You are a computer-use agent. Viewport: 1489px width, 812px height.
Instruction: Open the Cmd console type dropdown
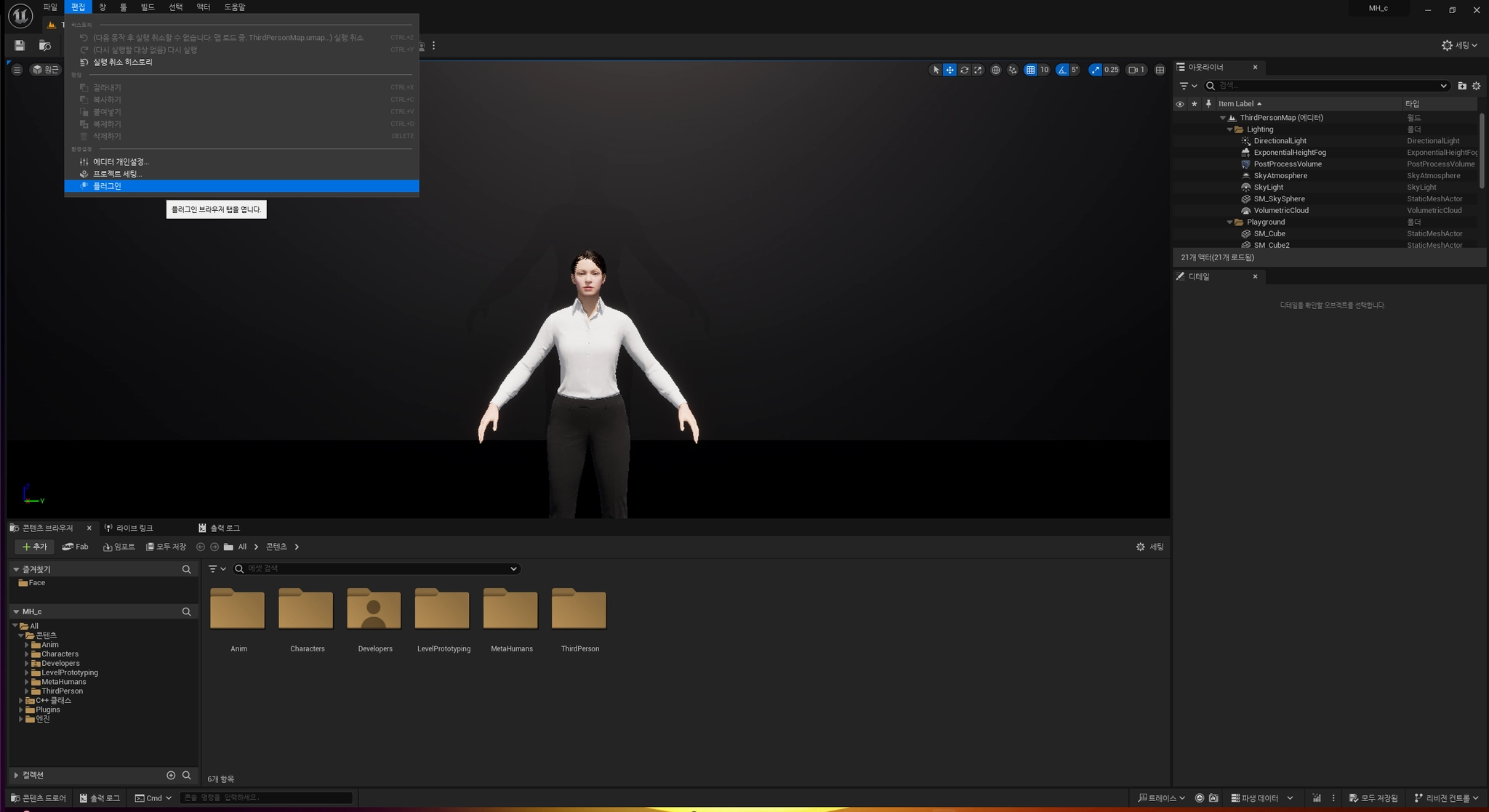(153, 797)
